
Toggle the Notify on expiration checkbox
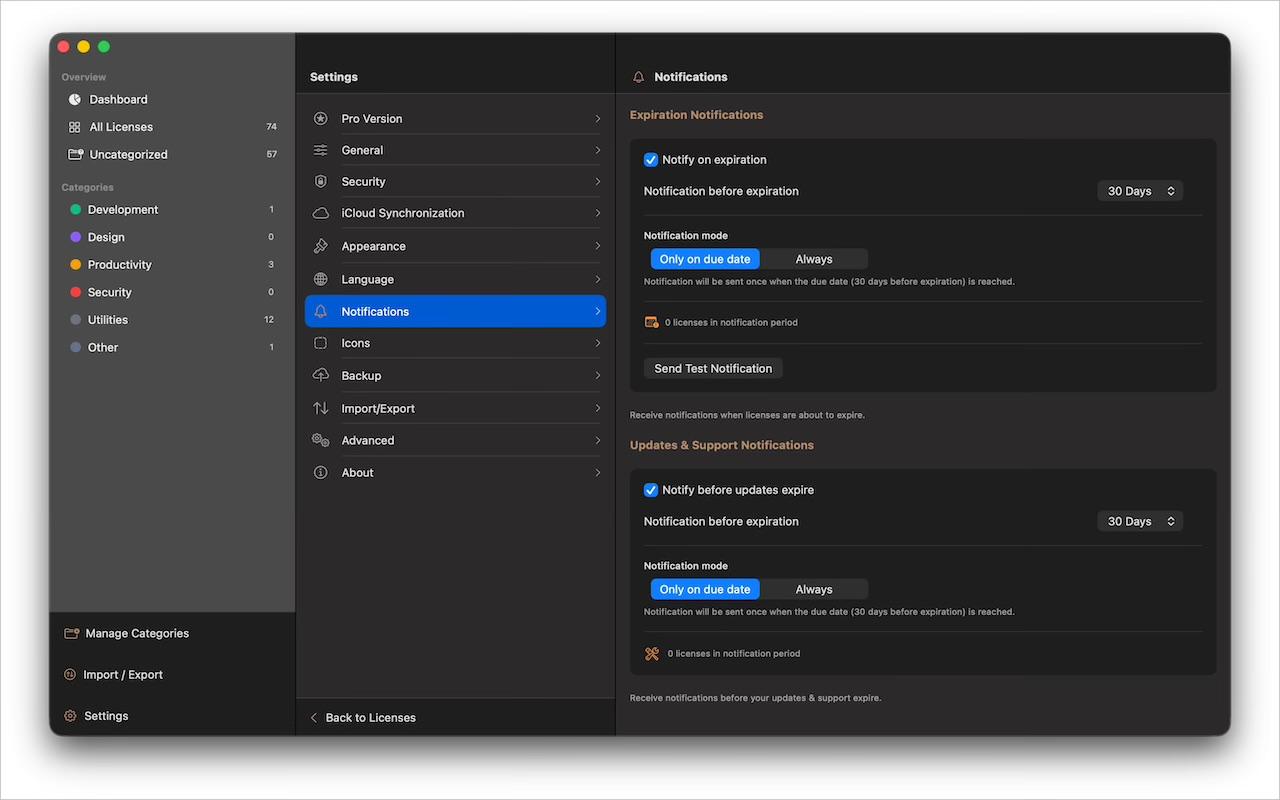pos(651,160)
